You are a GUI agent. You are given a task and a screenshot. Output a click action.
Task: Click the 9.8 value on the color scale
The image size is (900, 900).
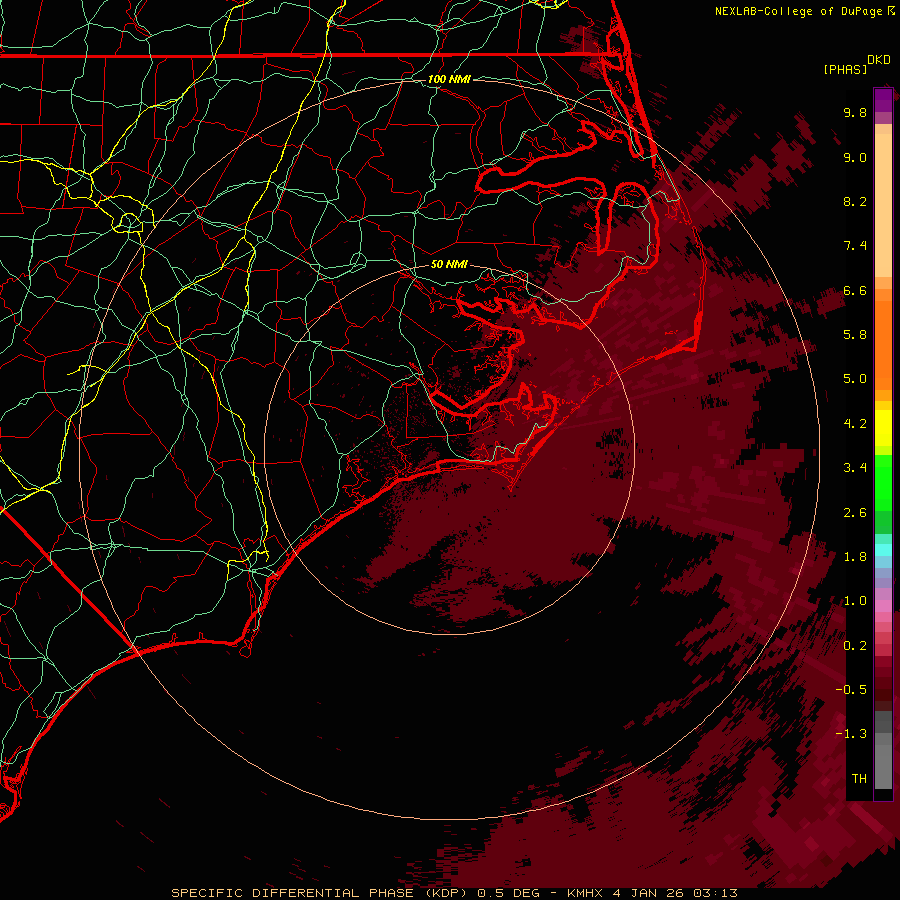855,112
